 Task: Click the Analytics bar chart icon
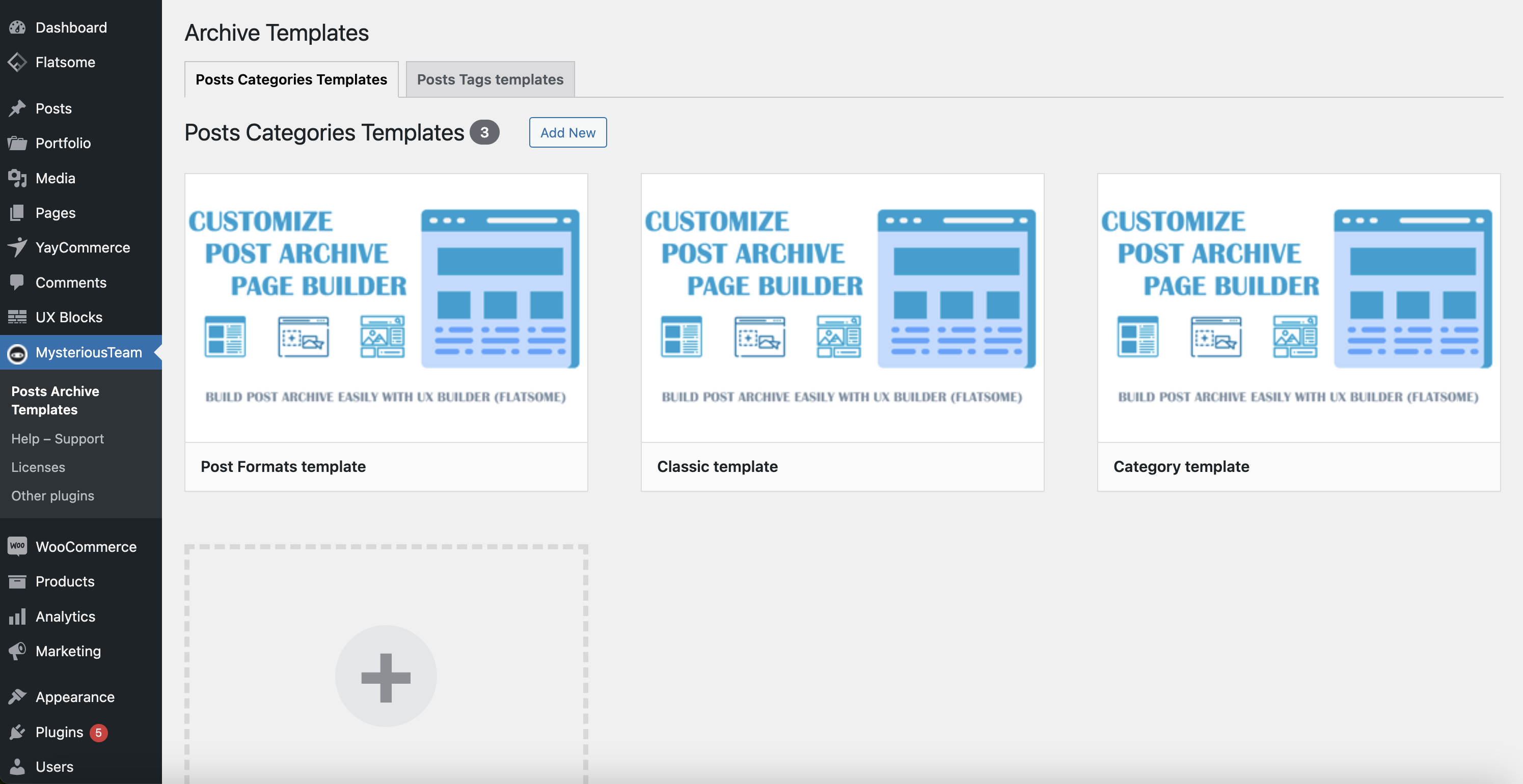(x=17, y=616)
